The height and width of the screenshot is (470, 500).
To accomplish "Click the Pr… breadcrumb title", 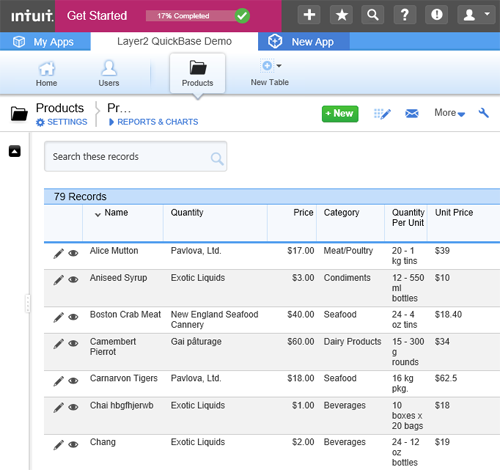I will [119, 108].
